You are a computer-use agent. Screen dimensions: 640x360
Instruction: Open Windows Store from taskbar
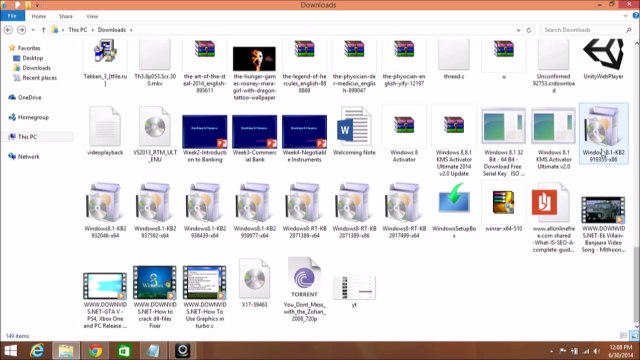tap(124, 351)
